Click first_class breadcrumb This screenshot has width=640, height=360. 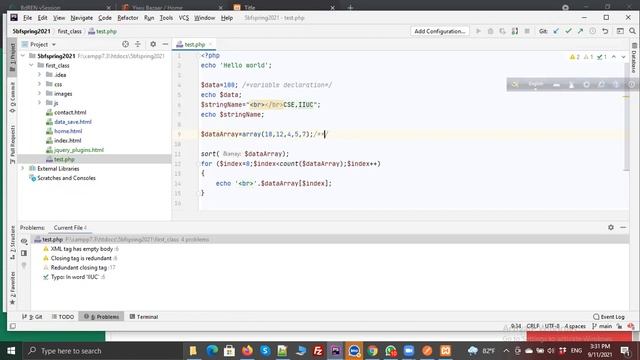coord(70,31)
